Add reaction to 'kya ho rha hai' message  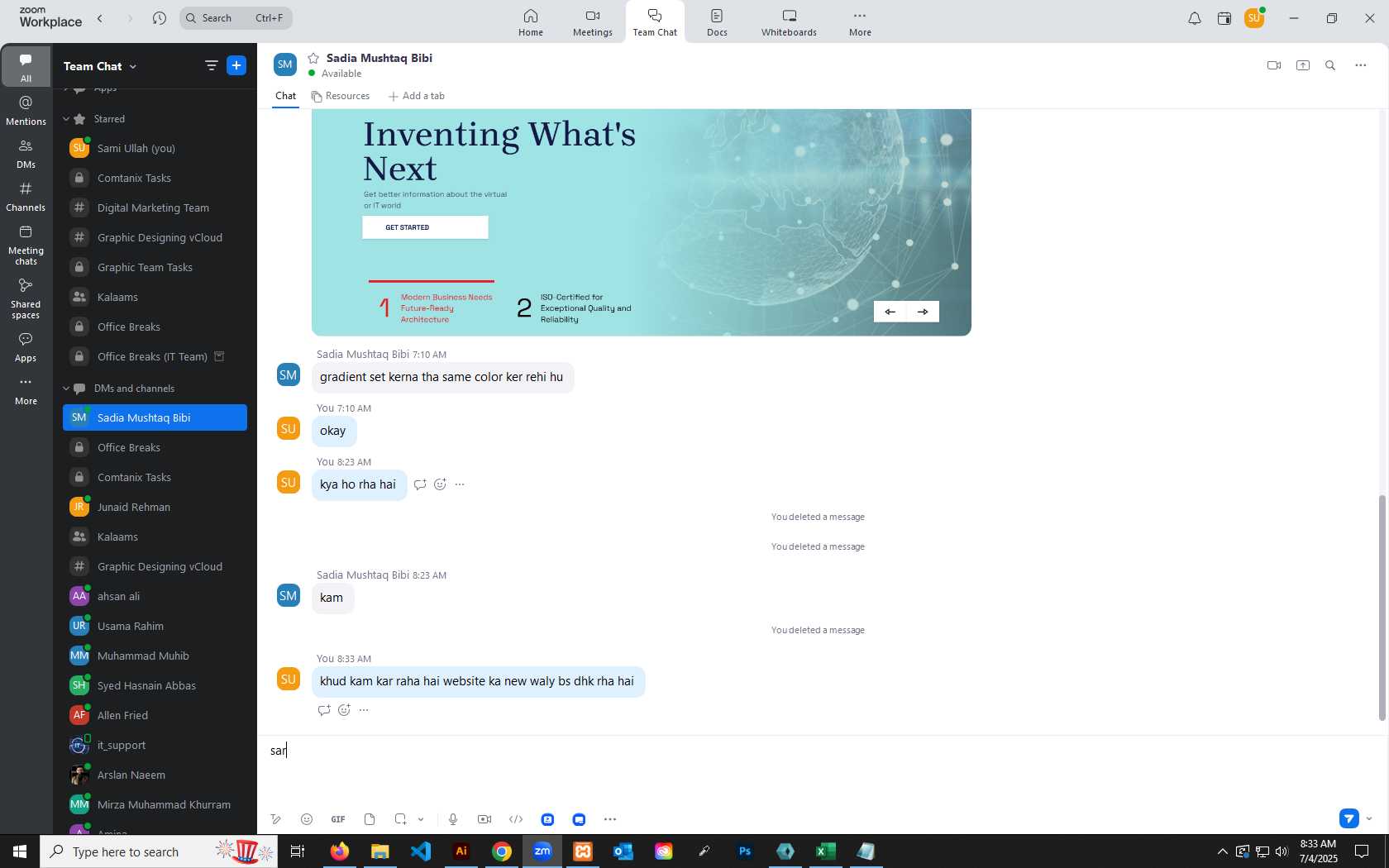tap(440, 484)
